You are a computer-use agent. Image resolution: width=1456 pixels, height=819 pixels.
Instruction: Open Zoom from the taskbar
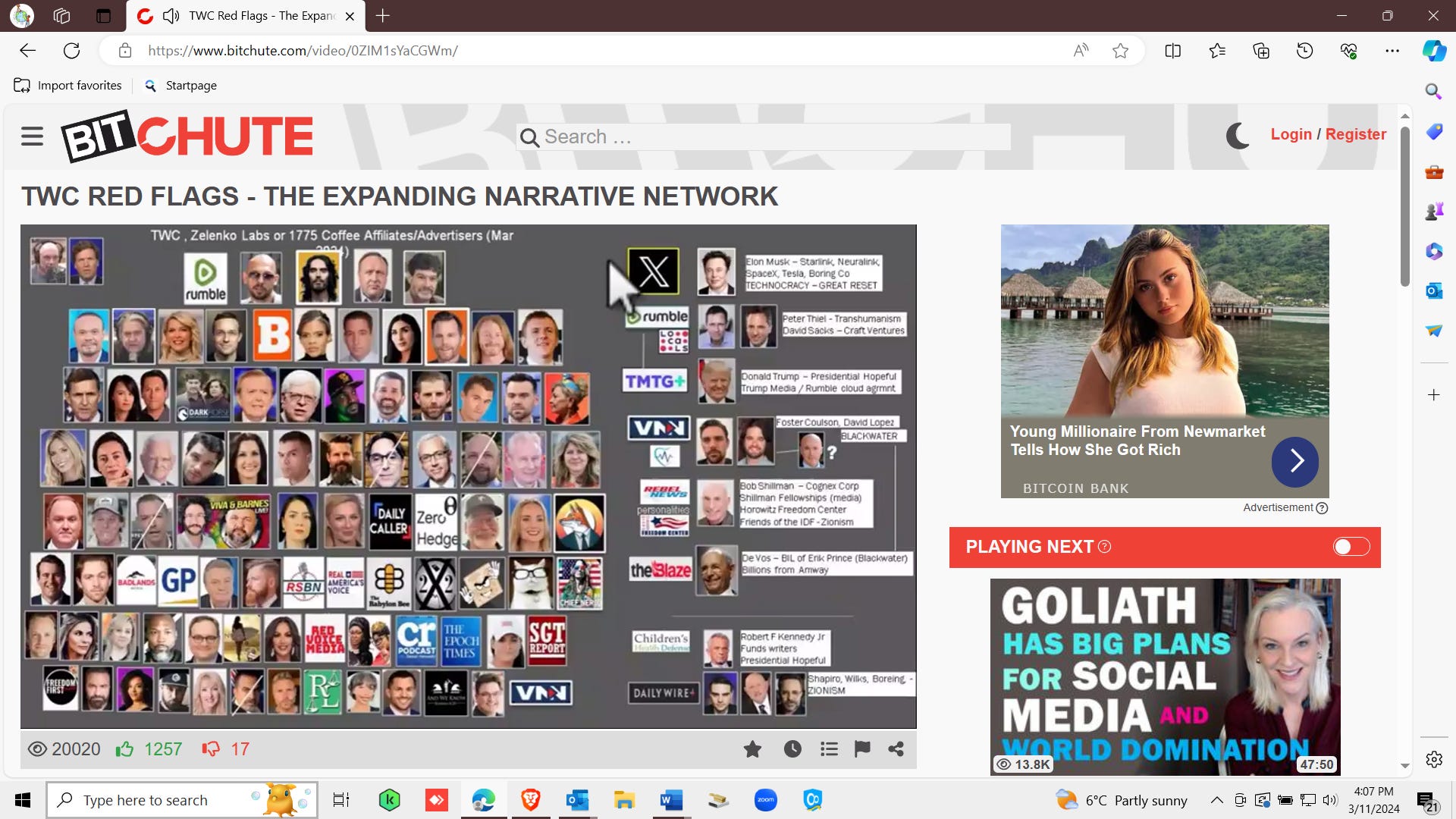pyautogui.click(x=765, y=800)
